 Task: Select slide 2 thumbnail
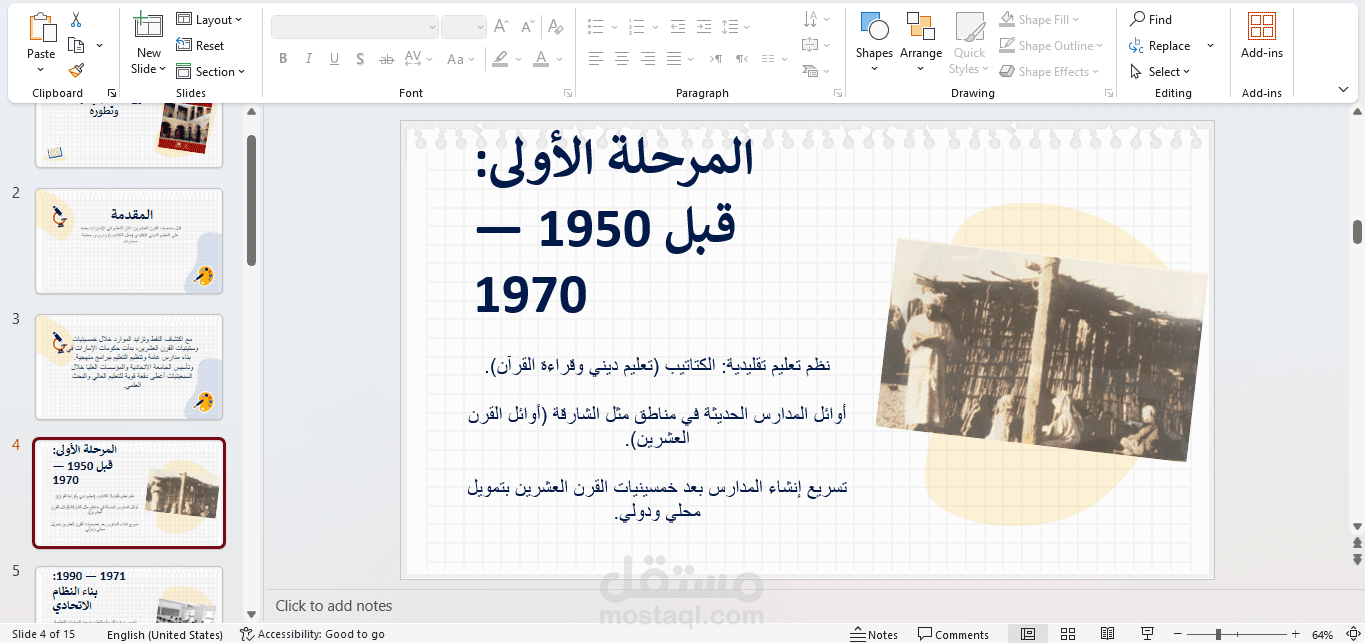tap(128, 240)
